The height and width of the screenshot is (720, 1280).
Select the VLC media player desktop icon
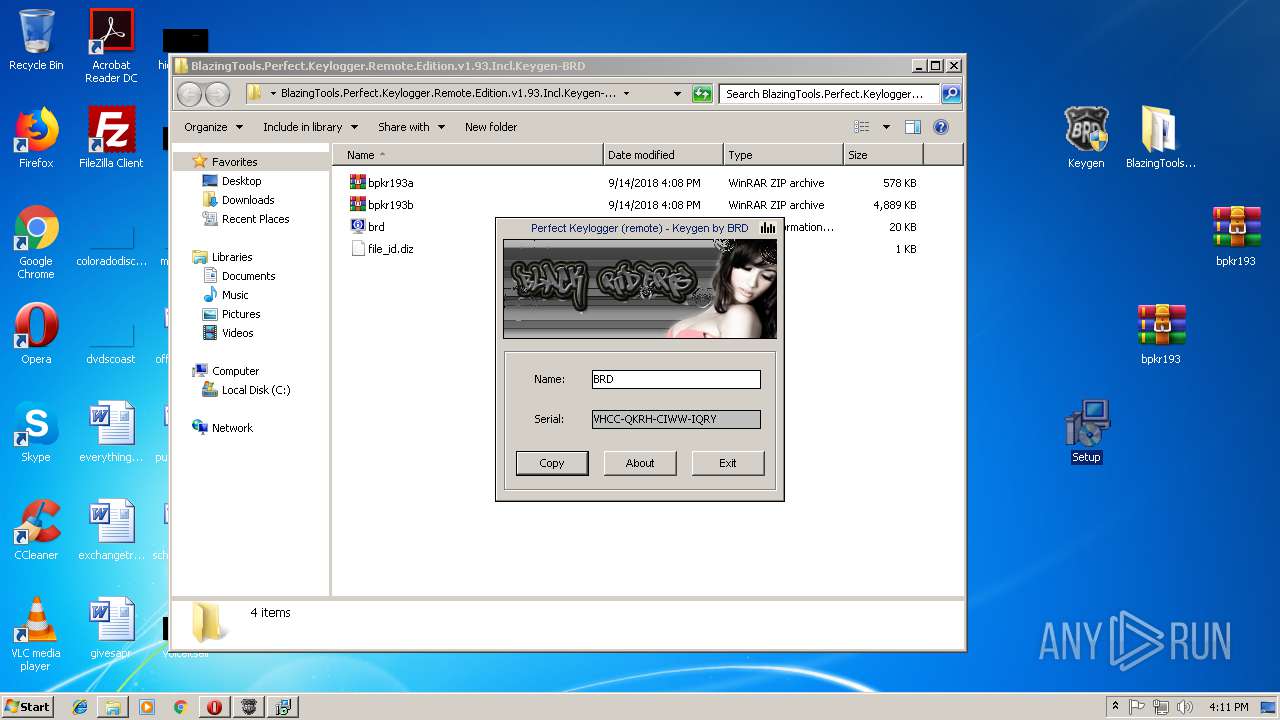click(36, 635)
